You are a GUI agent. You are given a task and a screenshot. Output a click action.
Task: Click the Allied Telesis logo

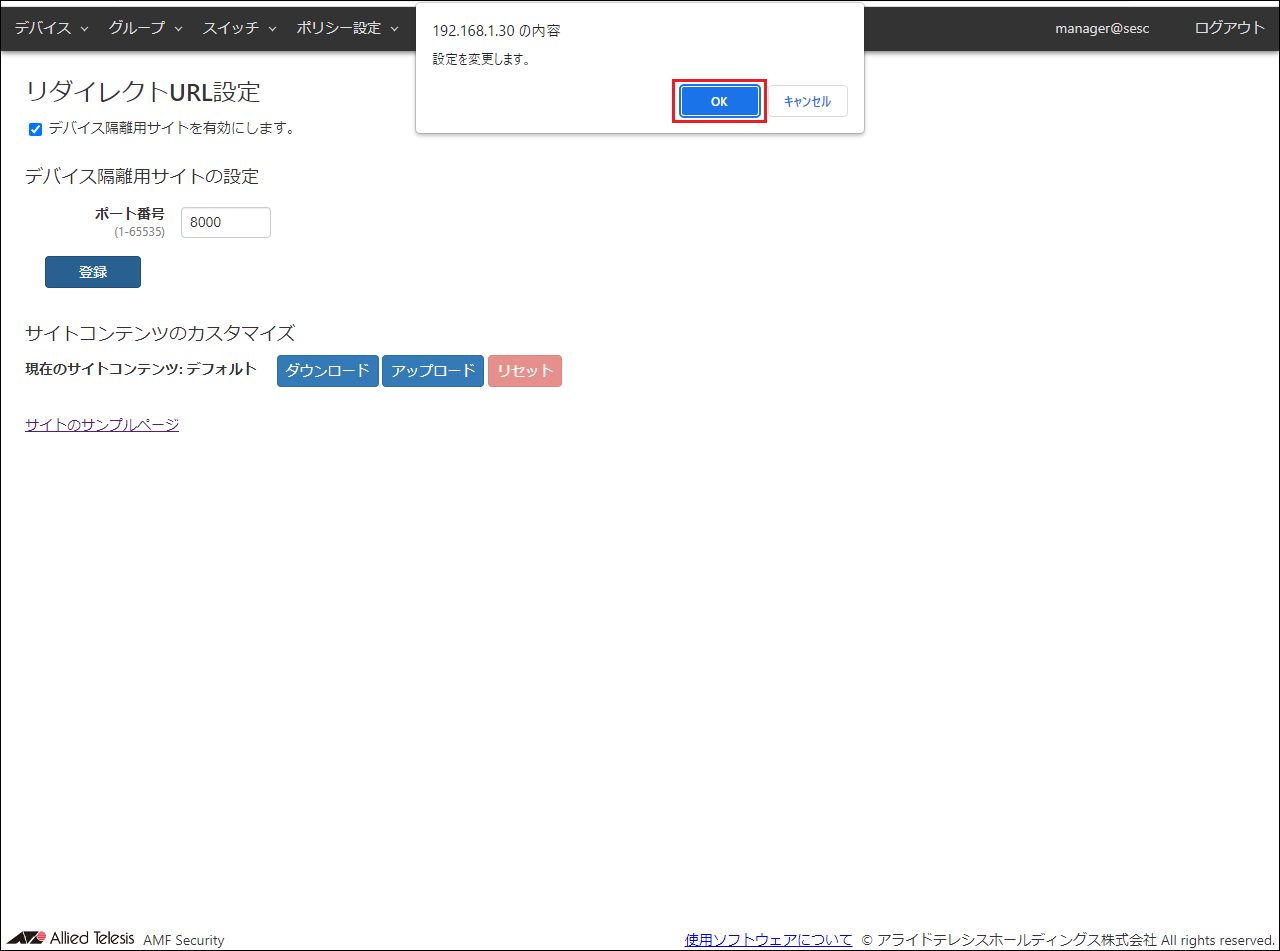[x=70, y=938]
